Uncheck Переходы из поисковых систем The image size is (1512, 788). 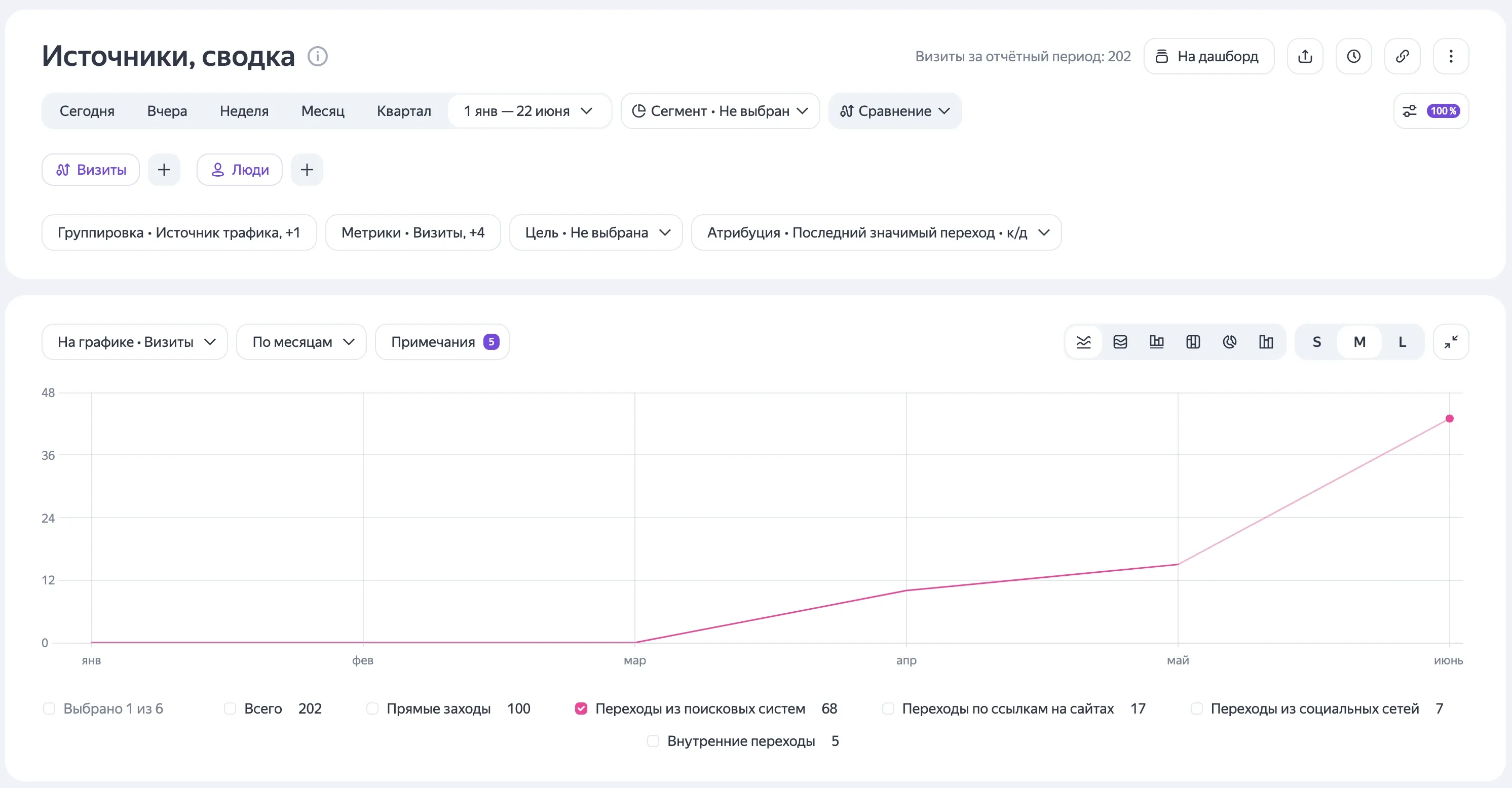[x=581, y=708]
